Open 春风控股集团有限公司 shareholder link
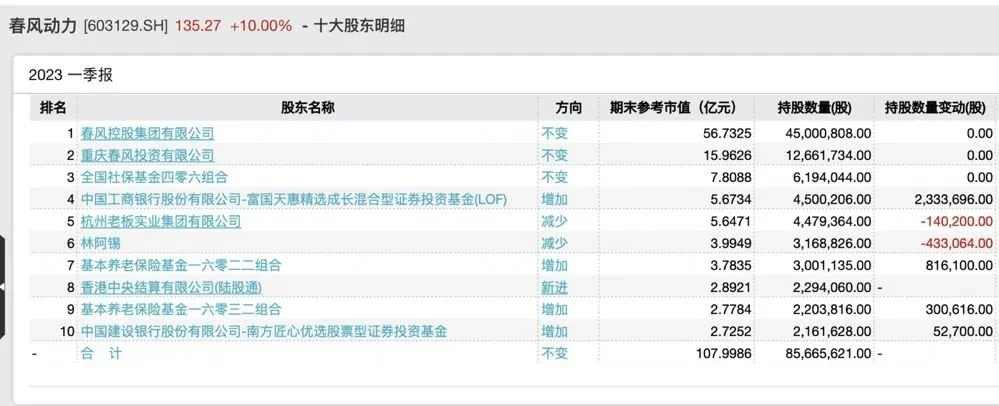 coord(147,133)
